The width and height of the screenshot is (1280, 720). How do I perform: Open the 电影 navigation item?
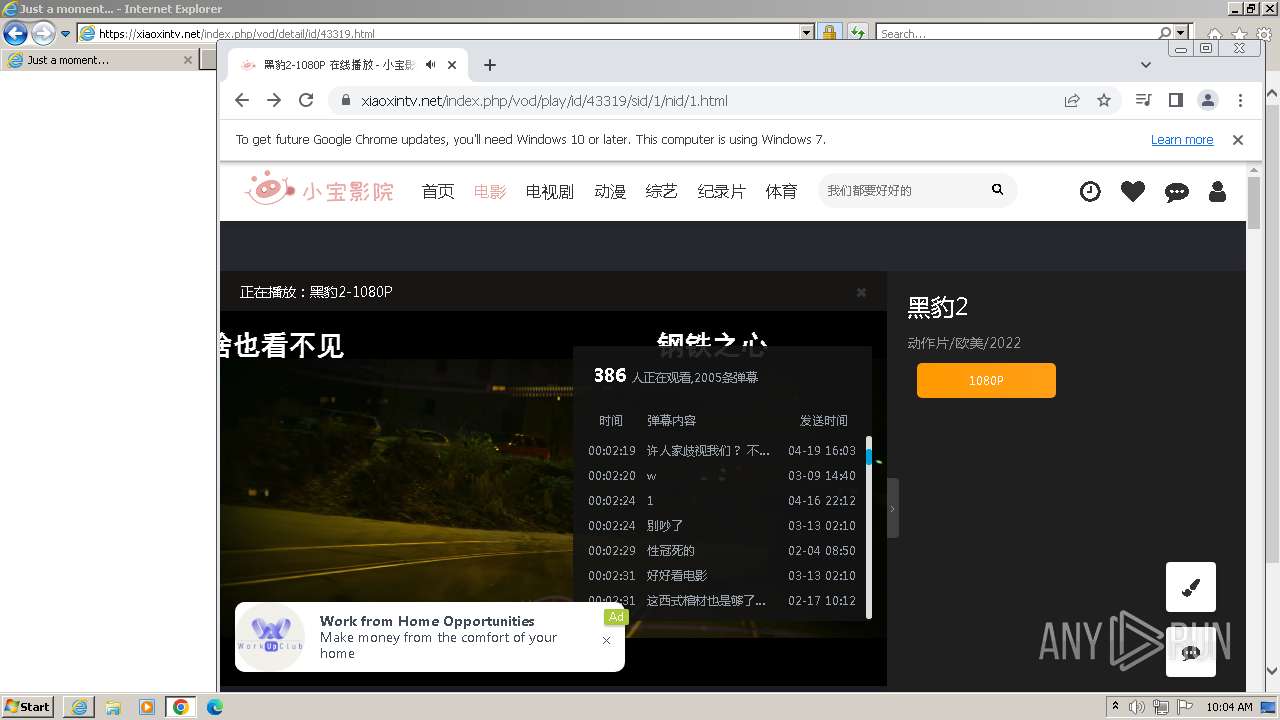pyautogui.click(x=490, y=191)
